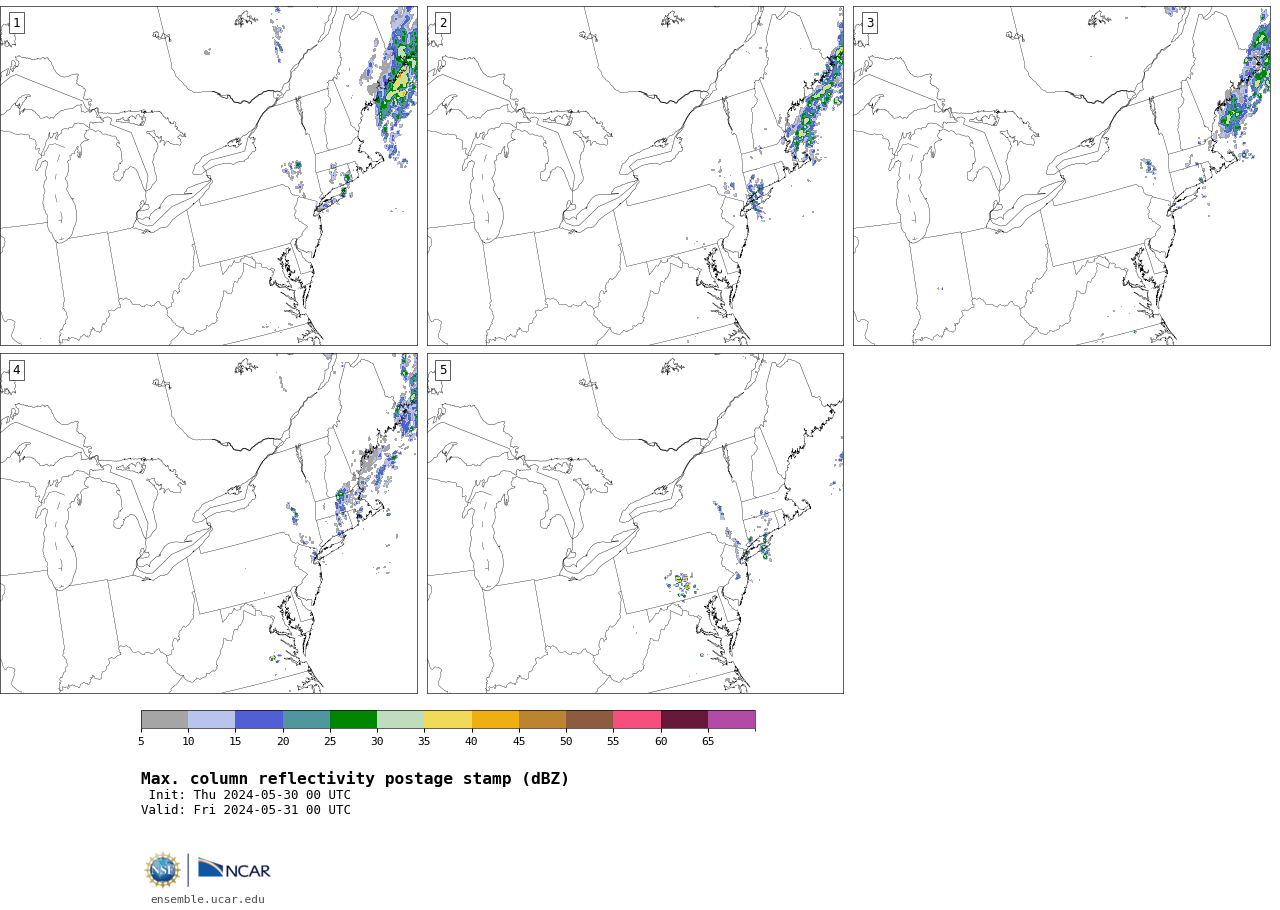Viewport: 1280px width, 910px height.
Task: Click the NSF logo icon
Action: [x=163, y=870]
